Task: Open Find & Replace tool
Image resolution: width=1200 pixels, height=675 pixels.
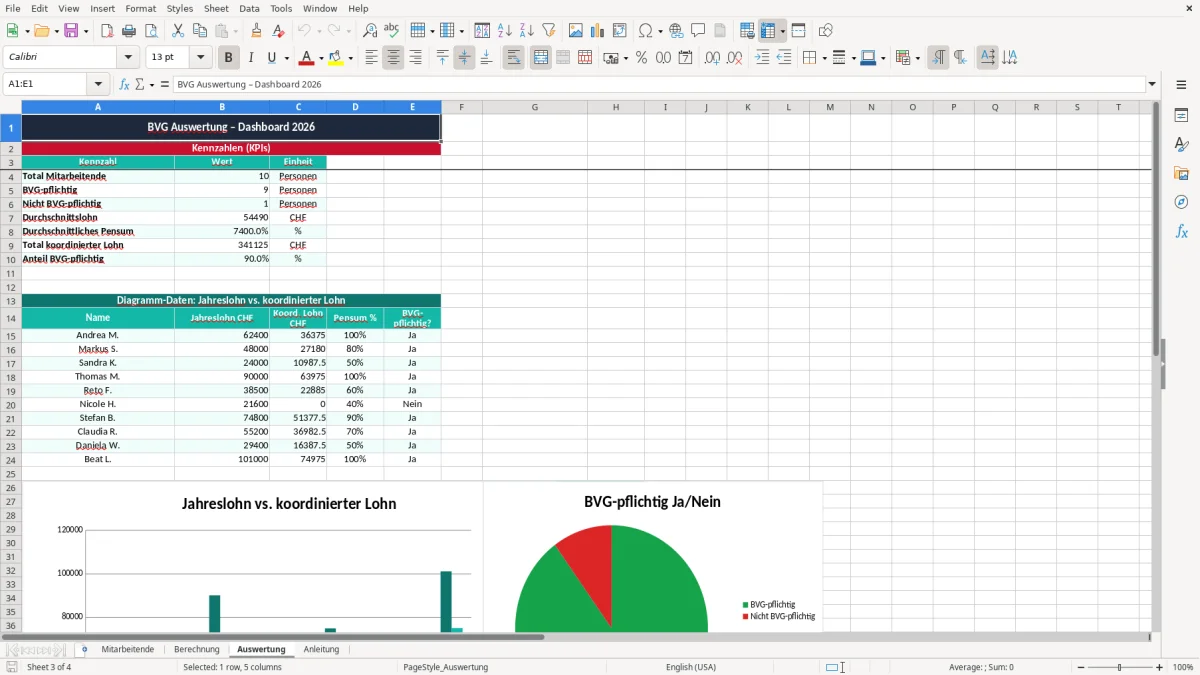Action: pos(370,31)
